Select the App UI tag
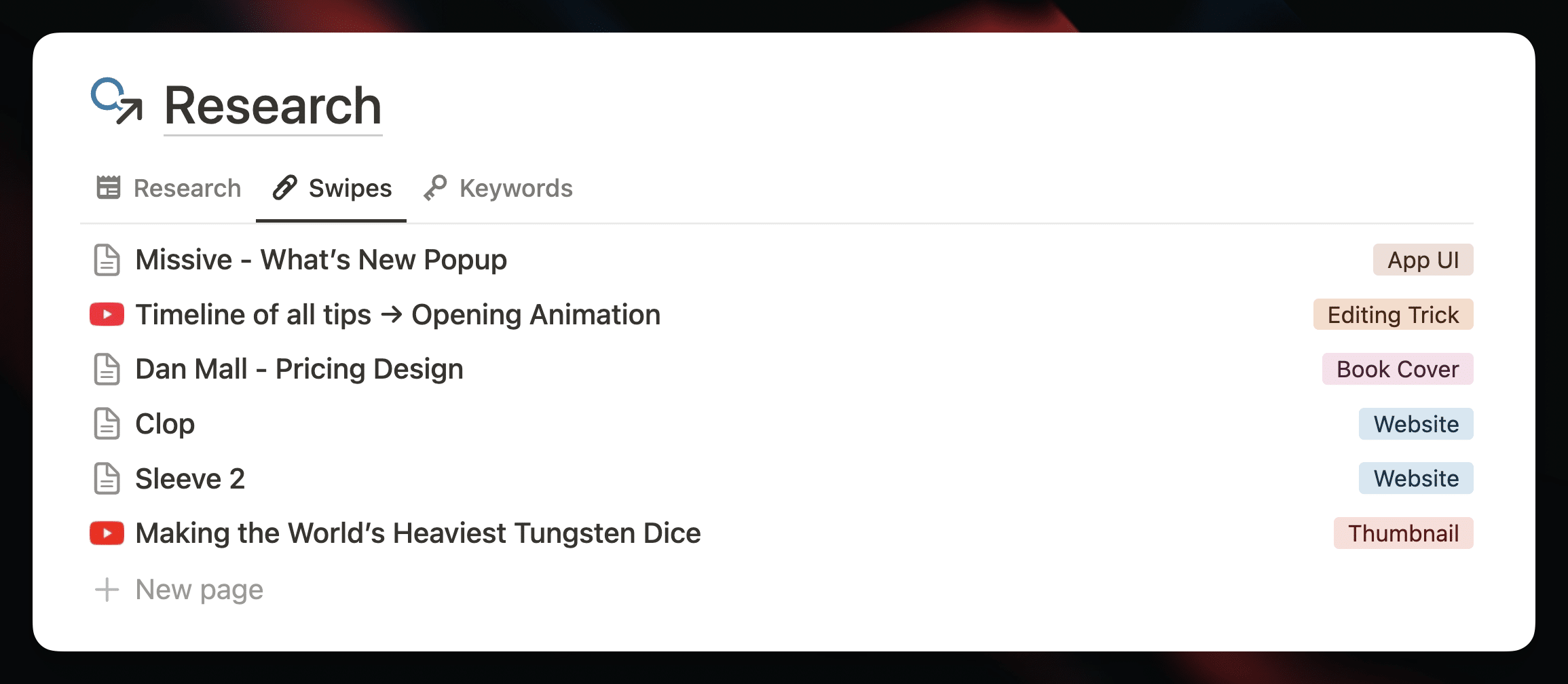 [1423, 259]
